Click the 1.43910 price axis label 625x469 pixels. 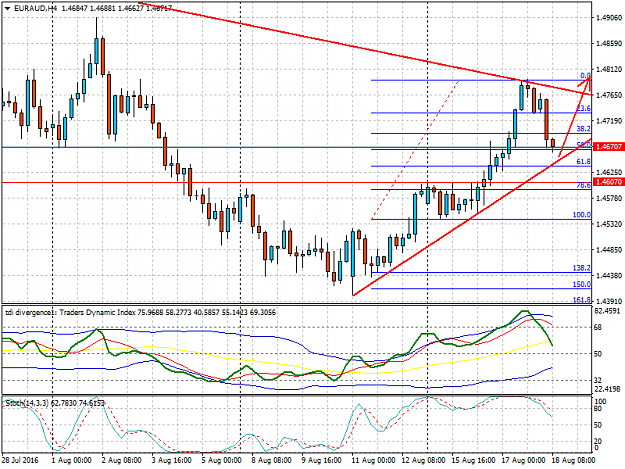click(609, 301)
